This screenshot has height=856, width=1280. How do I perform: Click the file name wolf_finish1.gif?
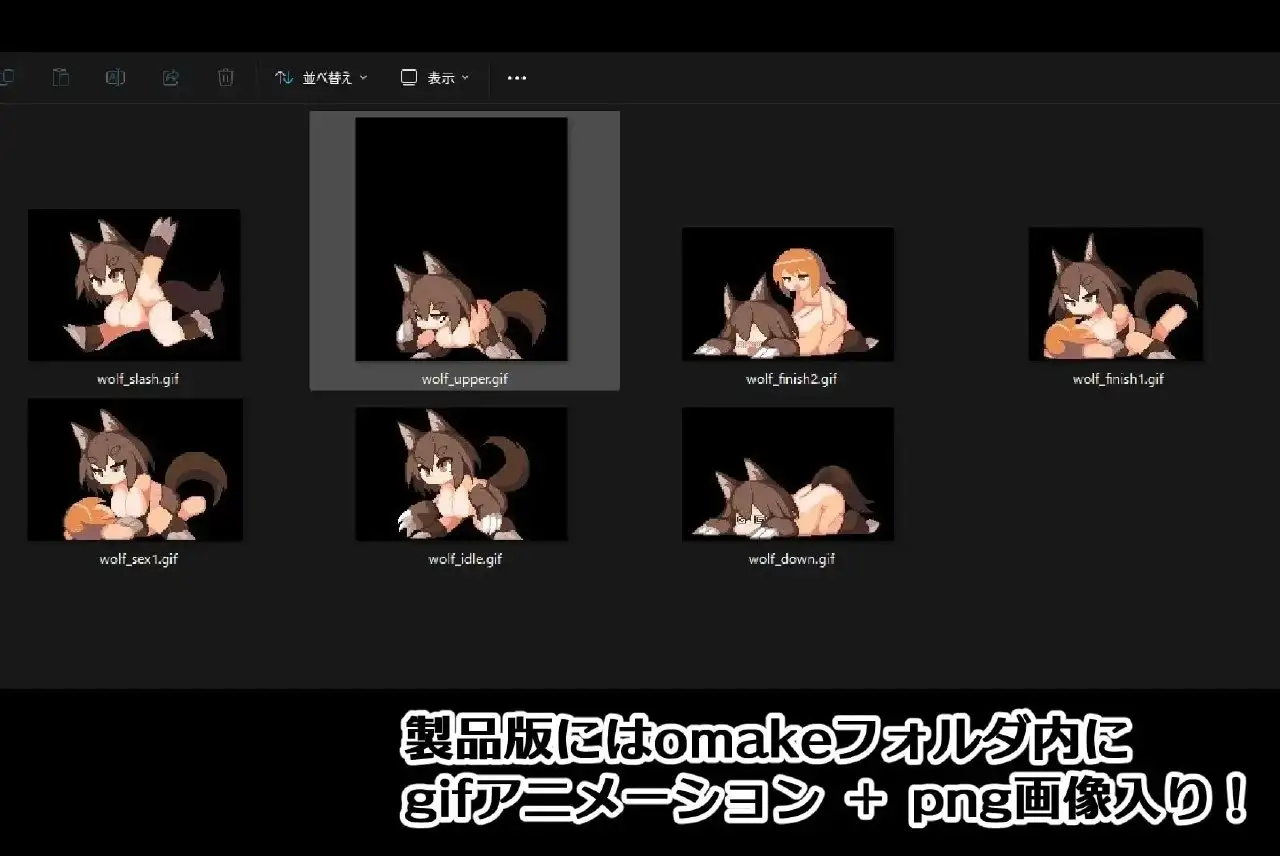click(x=1118, y=379)
